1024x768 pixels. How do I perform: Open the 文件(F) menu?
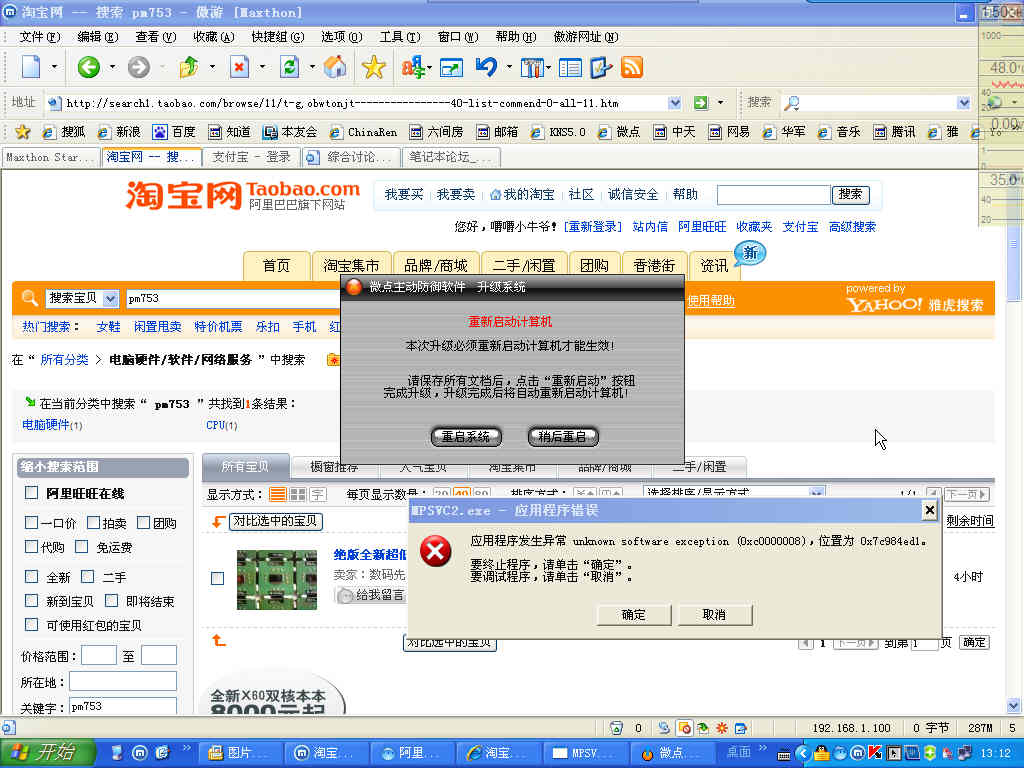[x=39, y=37]
